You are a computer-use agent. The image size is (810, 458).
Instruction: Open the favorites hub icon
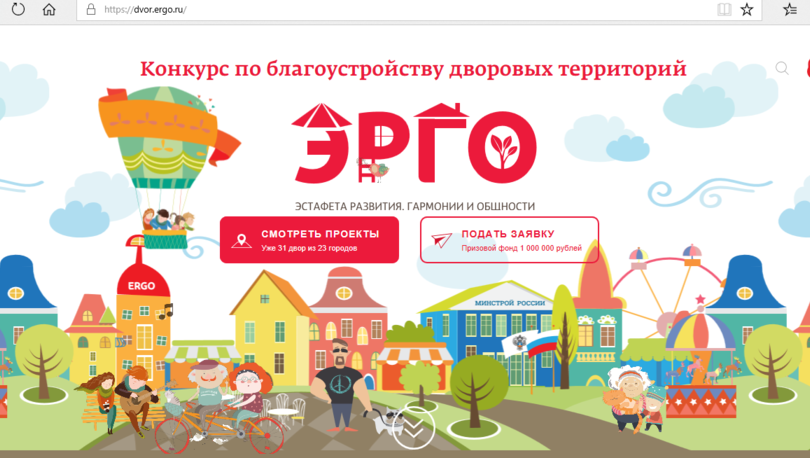click(790, 9)
